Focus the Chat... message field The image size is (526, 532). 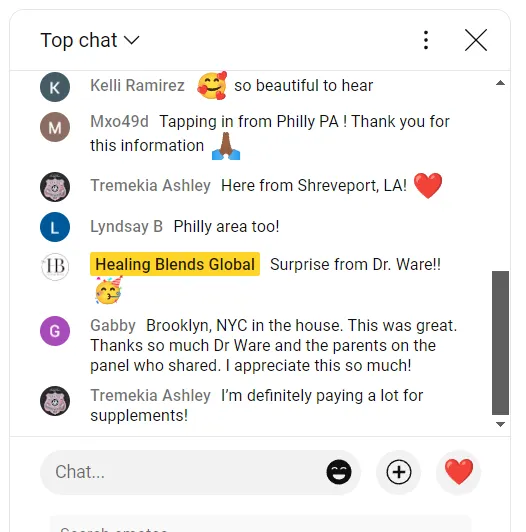pos(183,472)
